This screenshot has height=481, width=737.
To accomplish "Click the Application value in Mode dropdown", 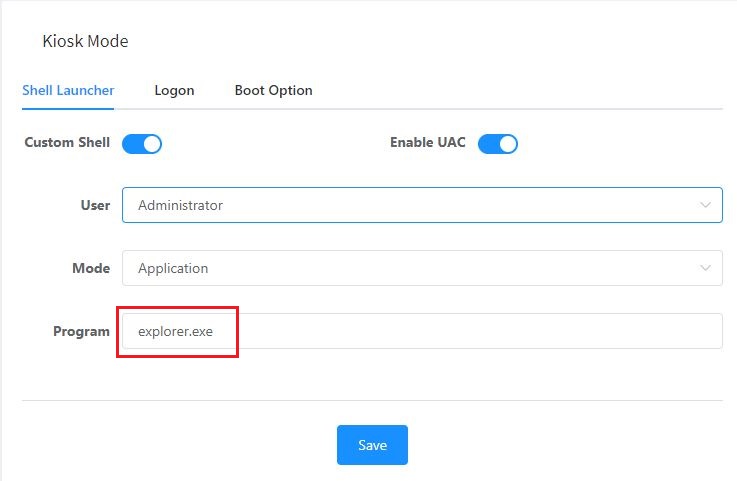I will point(173,268).
